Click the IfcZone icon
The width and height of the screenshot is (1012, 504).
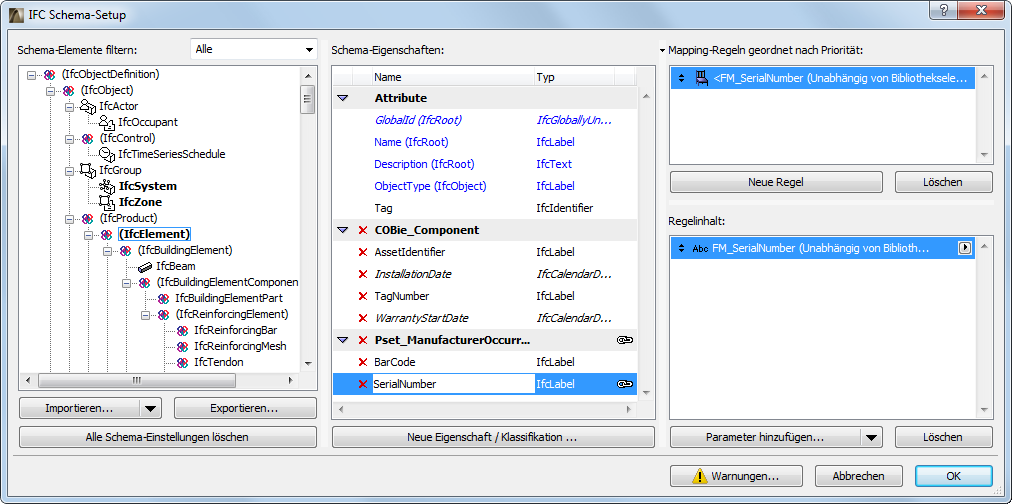(x=107, y=202)
